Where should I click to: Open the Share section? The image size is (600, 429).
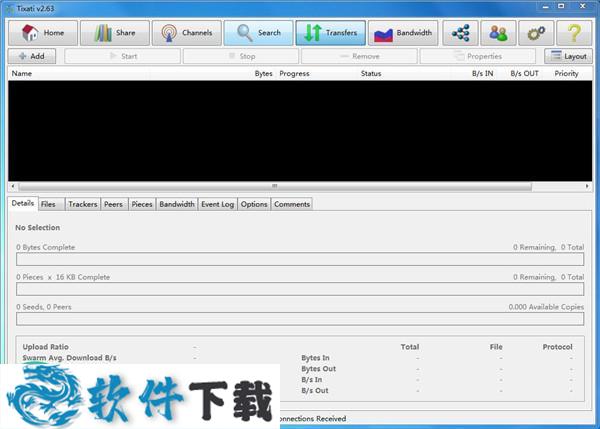(x=115, y=33)
